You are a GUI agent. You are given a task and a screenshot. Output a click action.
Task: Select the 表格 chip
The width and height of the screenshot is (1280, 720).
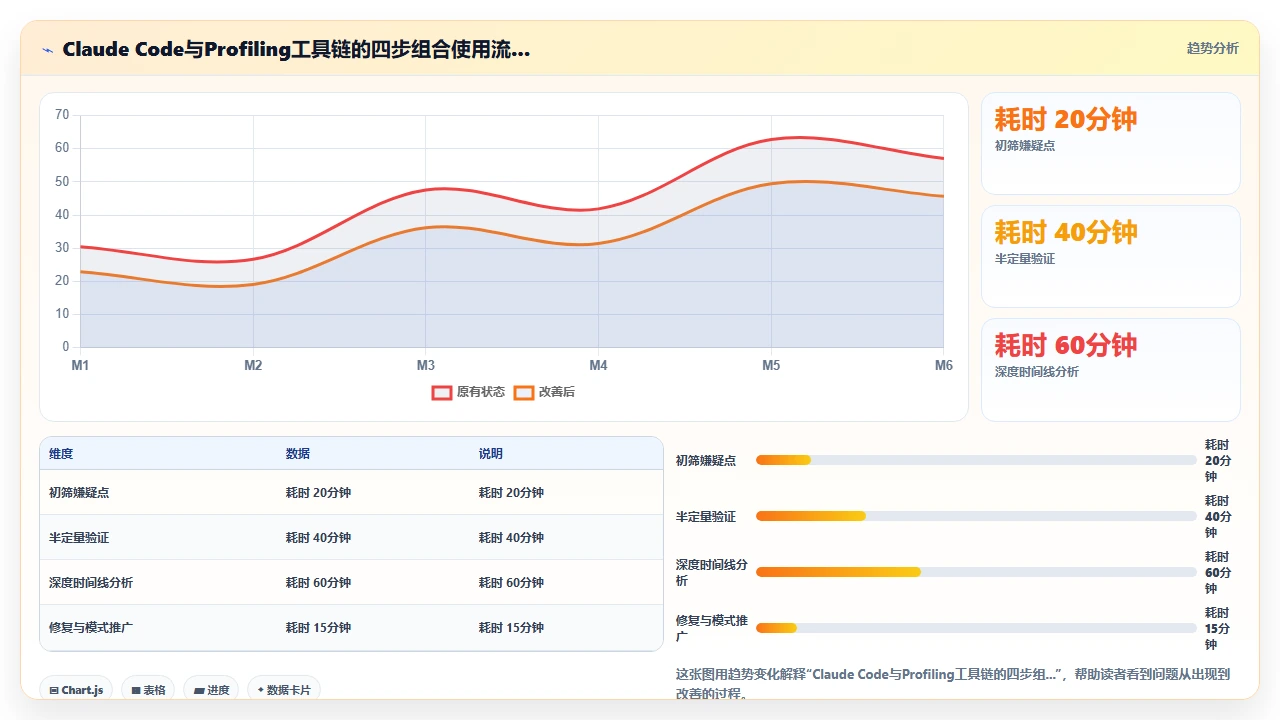coord(148,690)
